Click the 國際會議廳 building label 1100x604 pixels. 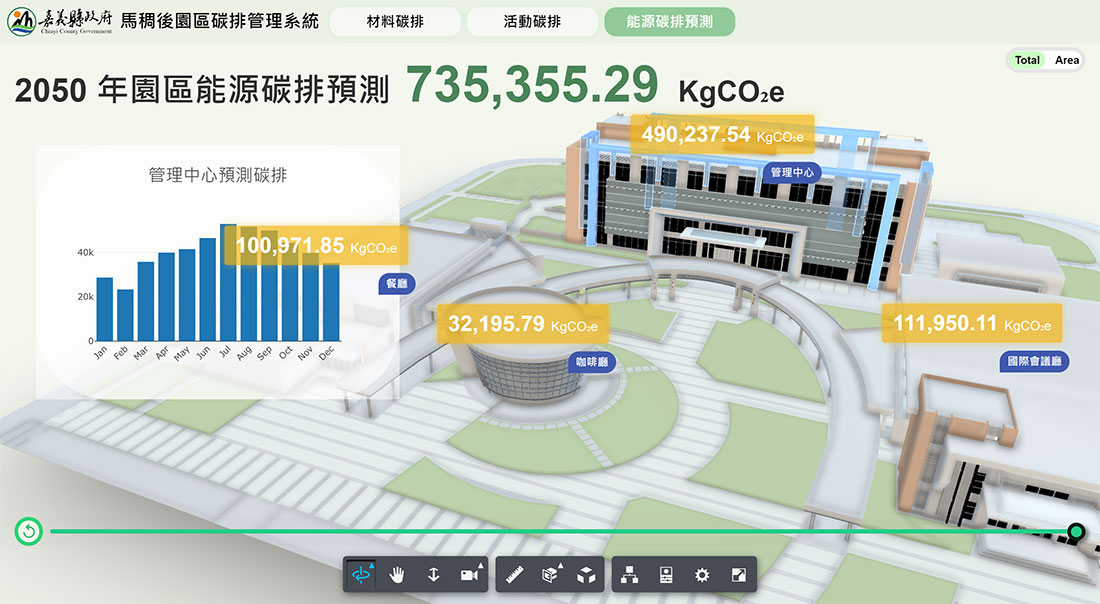coord(1035,362)
